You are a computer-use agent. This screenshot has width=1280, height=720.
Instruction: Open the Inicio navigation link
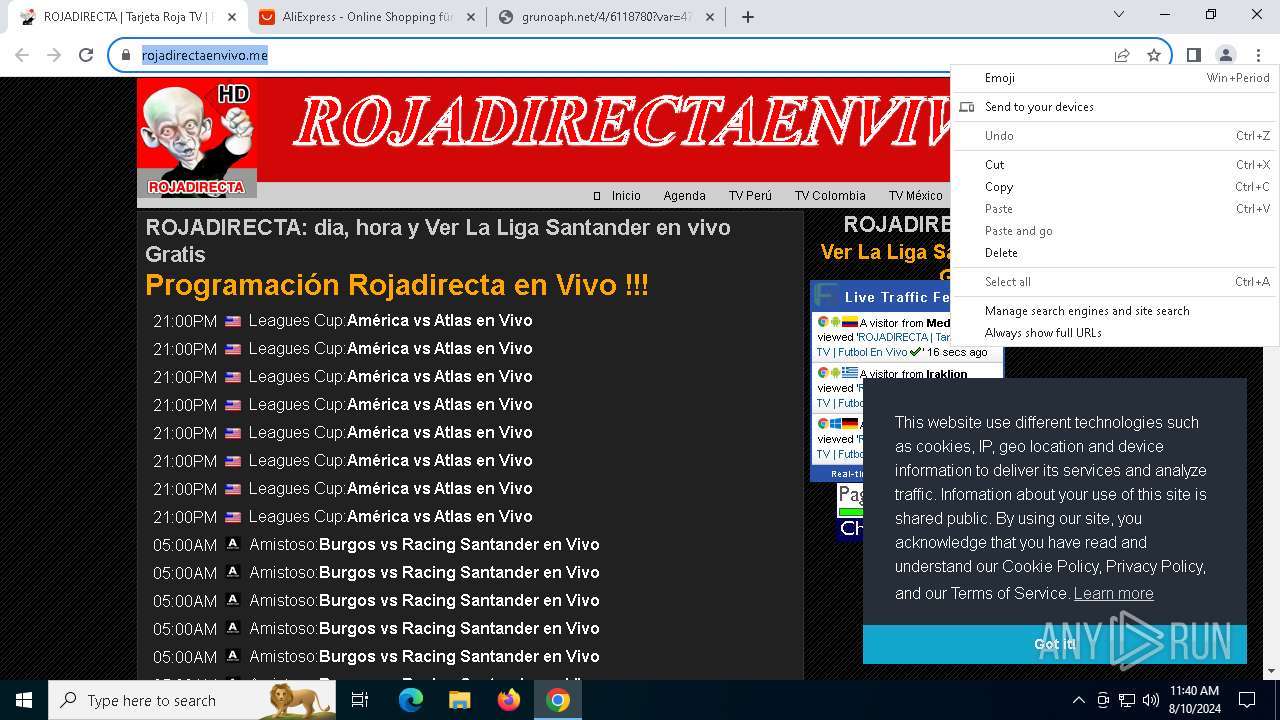point(626,196)
